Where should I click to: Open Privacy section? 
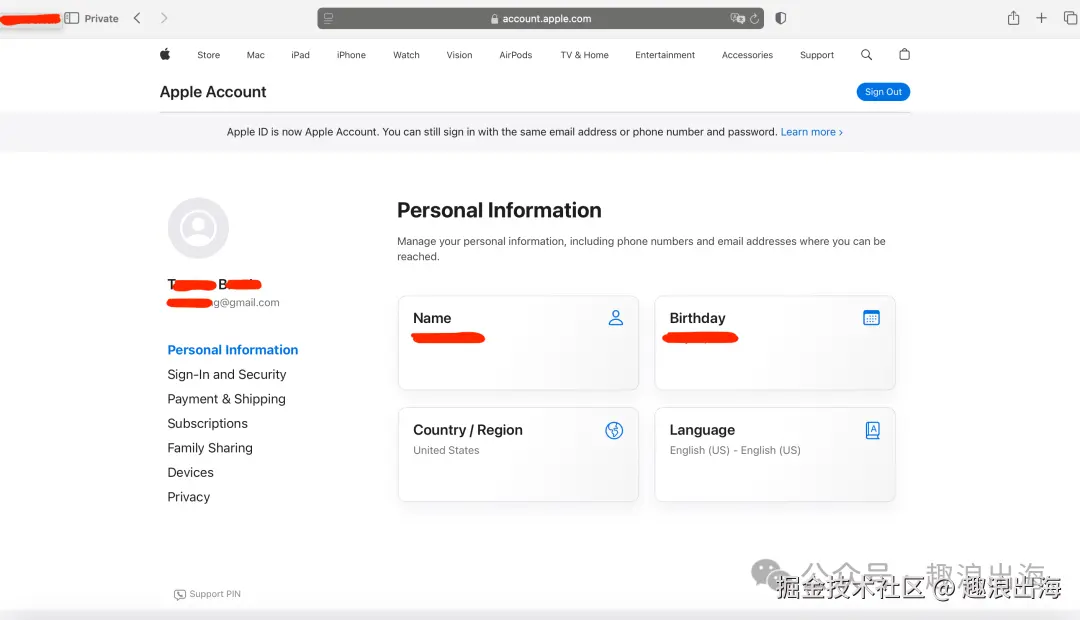click(189, 497)
